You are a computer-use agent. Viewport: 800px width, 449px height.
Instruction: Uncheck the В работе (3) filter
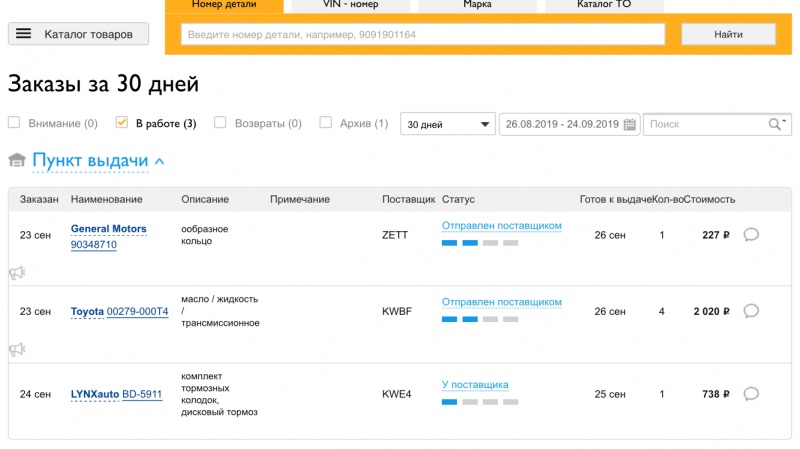tap(122, 123)
